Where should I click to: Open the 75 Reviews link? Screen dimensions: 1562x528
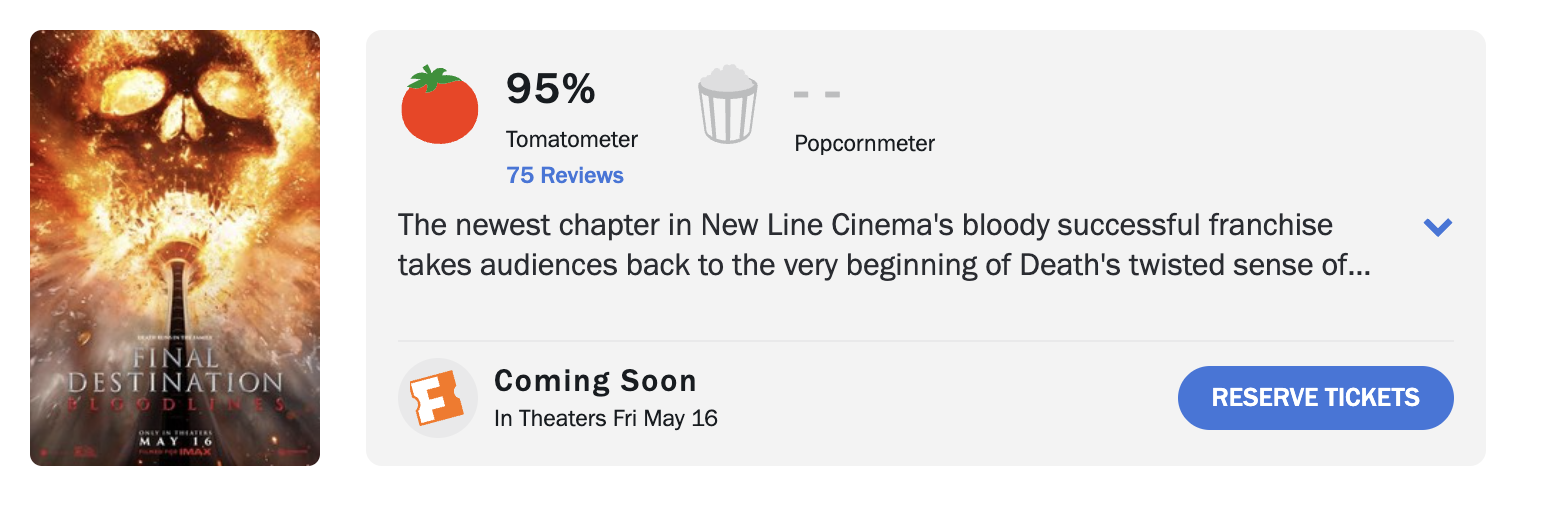click(565, 175)
